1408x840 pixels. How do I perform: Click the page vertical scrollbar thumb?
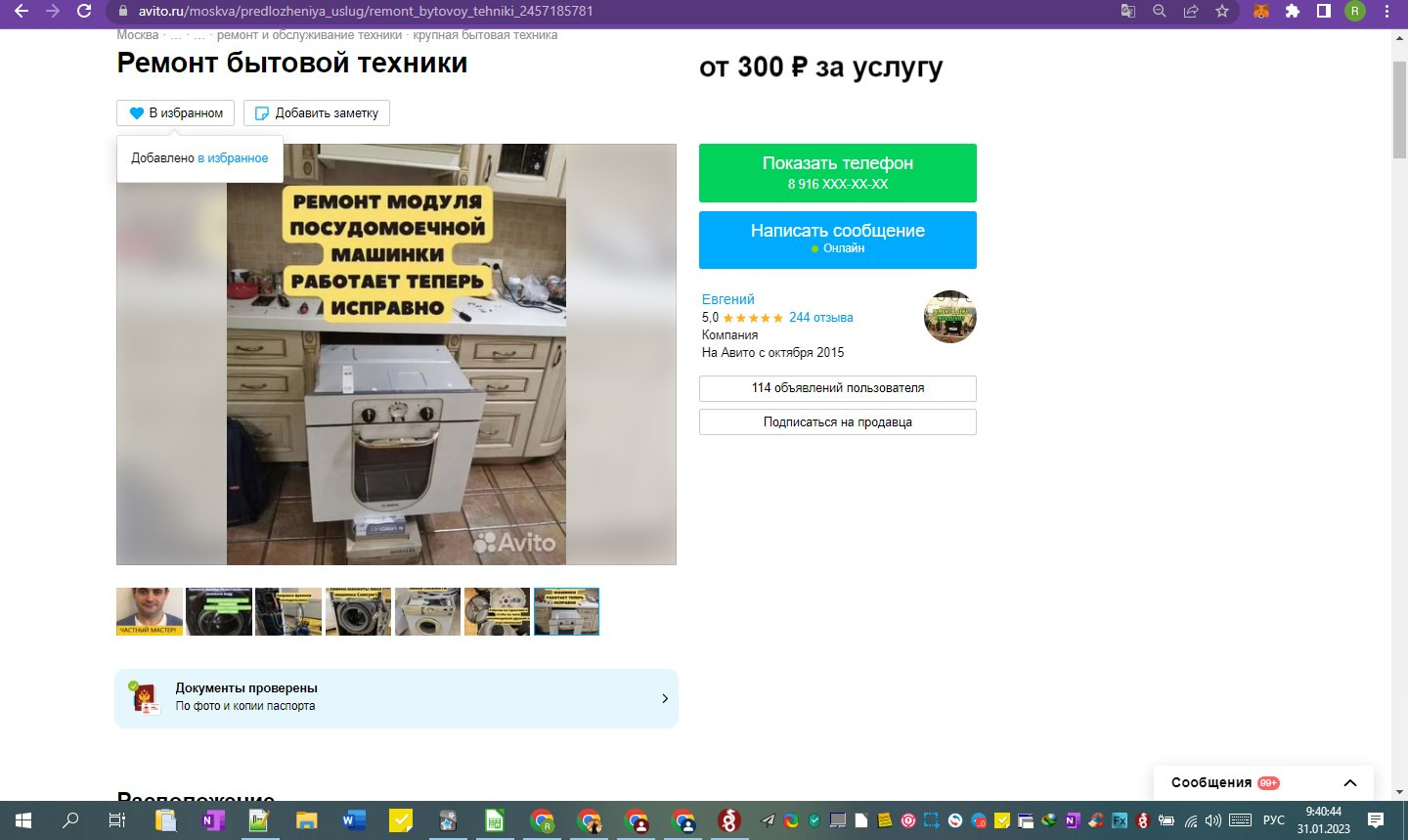(1399, 108)
